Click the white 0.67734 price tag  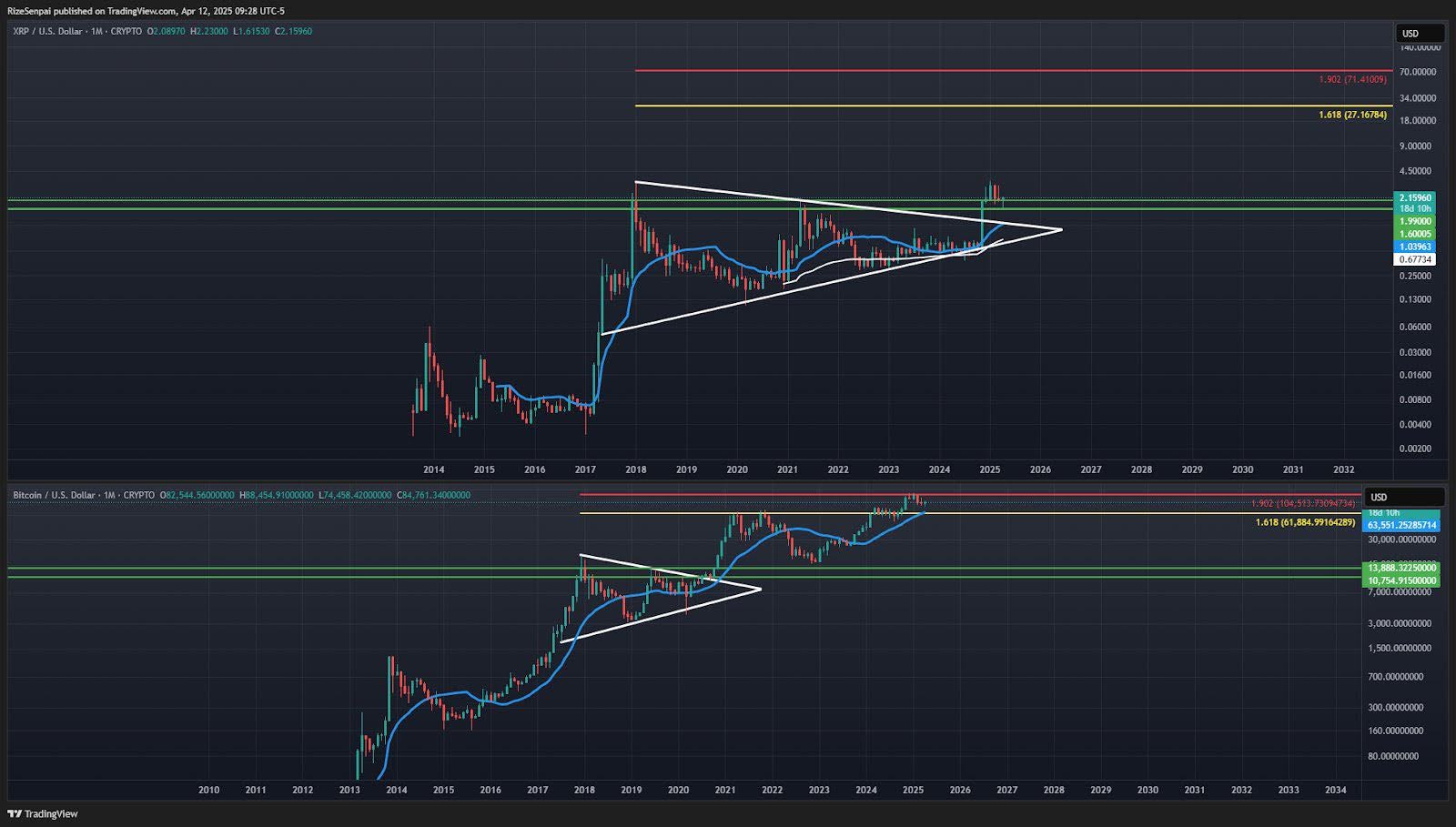coord(1415,259)
